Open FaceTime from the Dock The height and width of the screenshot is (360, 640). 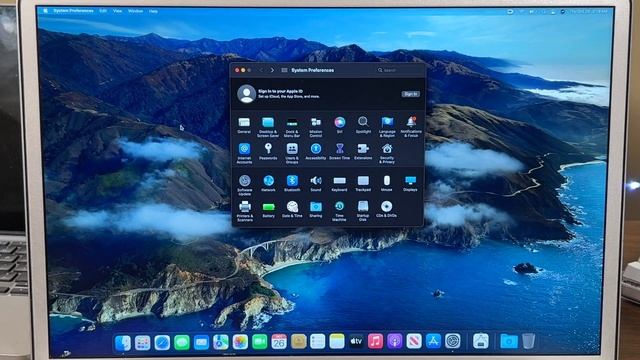[260, 342]
